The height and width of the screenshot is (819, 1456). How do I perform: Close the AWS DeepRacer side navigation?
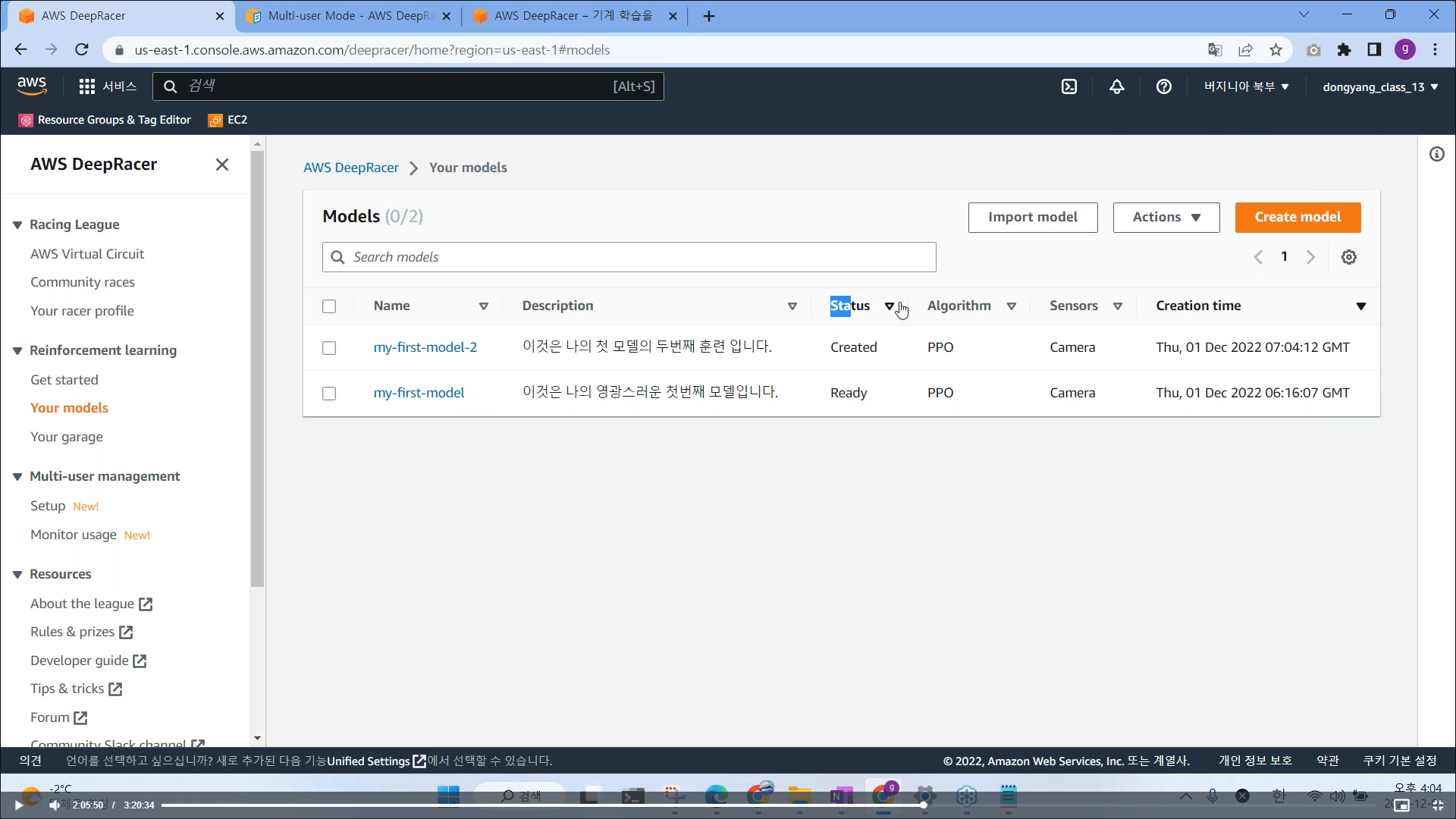tap(221, 165)
